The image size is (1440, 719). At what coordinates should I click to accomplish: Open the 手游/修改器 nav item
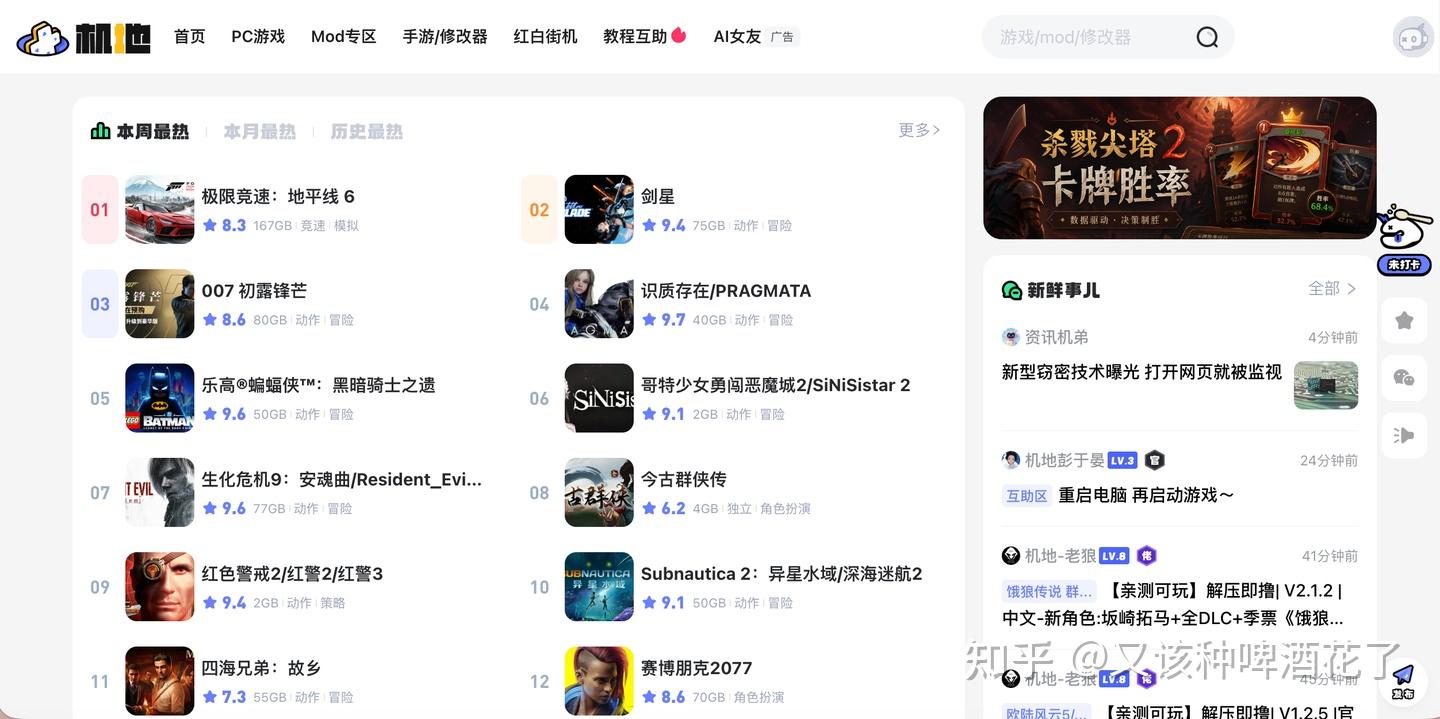445,37
